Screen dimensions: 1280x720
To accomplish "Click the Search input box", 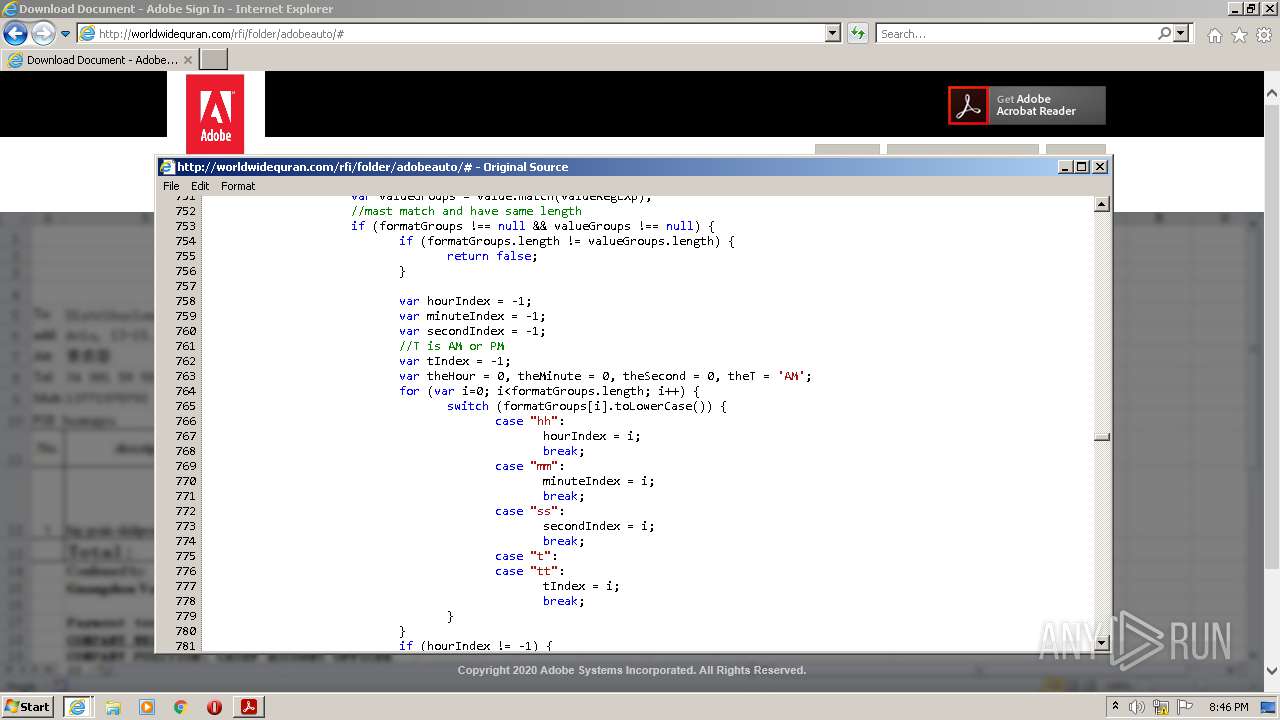I will pos(1016,34).
